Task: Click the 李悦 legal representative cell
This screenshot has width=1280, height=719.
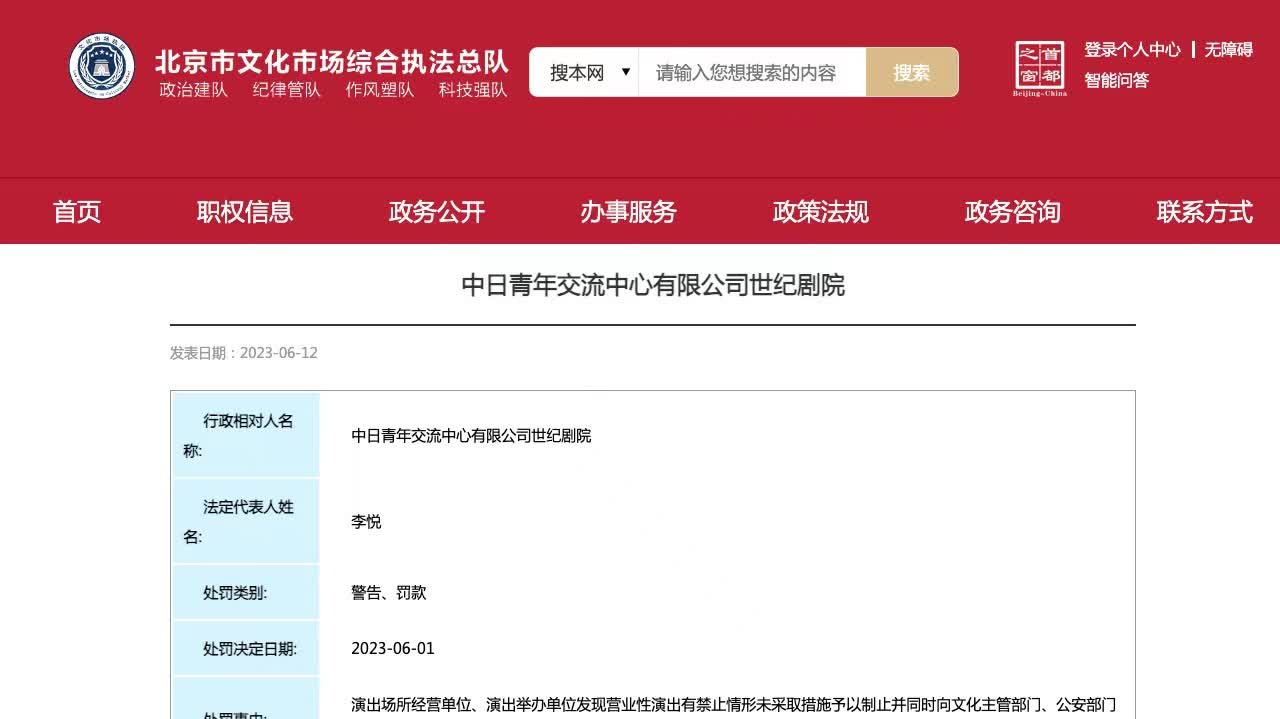Action: tap(366, 522)
